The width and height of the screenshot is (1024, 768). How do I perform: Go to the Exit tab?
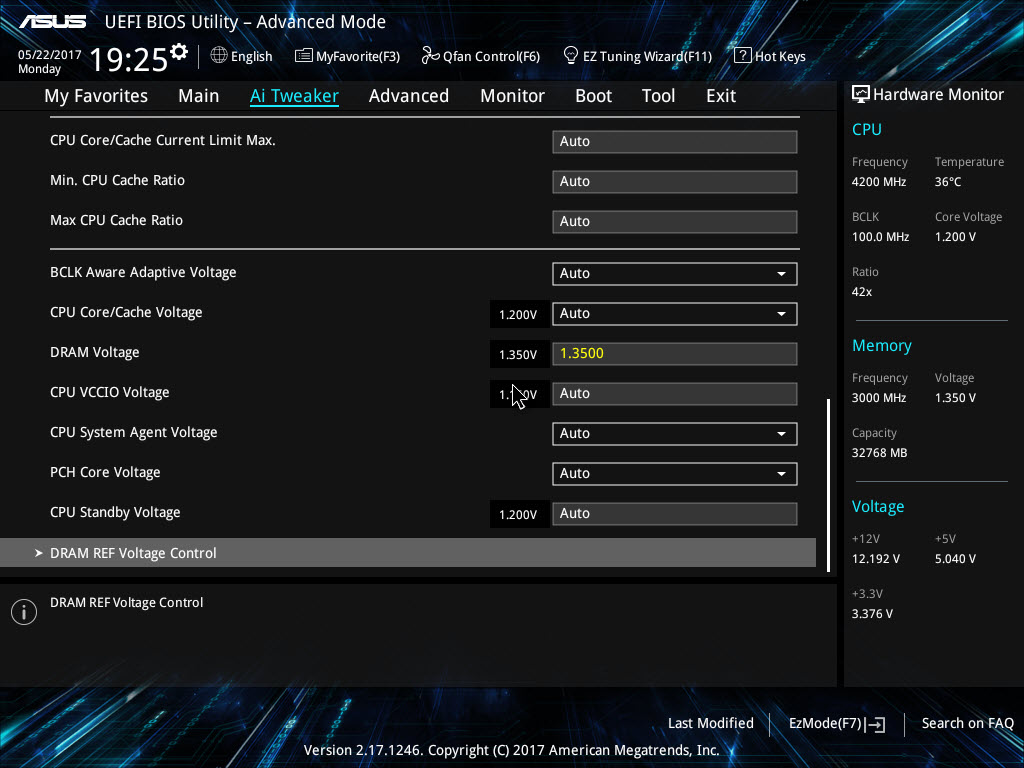(x=721, y=95)
